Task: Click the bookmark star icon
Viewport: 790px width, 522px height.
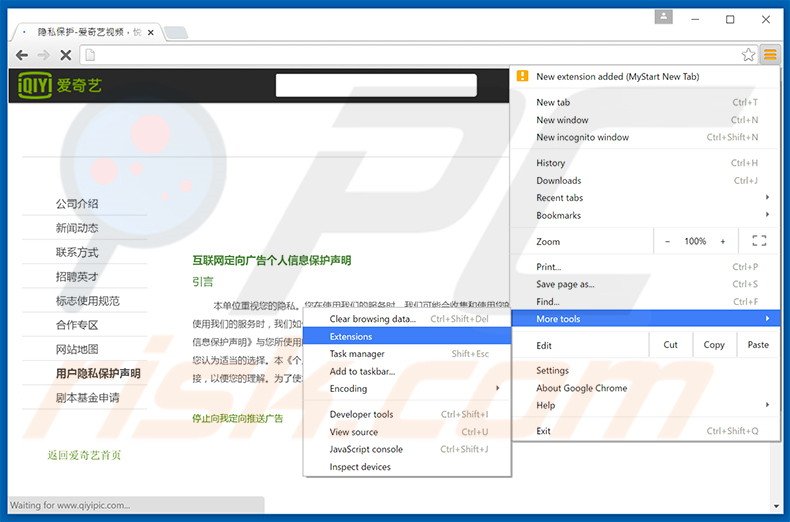Action: 748,55
